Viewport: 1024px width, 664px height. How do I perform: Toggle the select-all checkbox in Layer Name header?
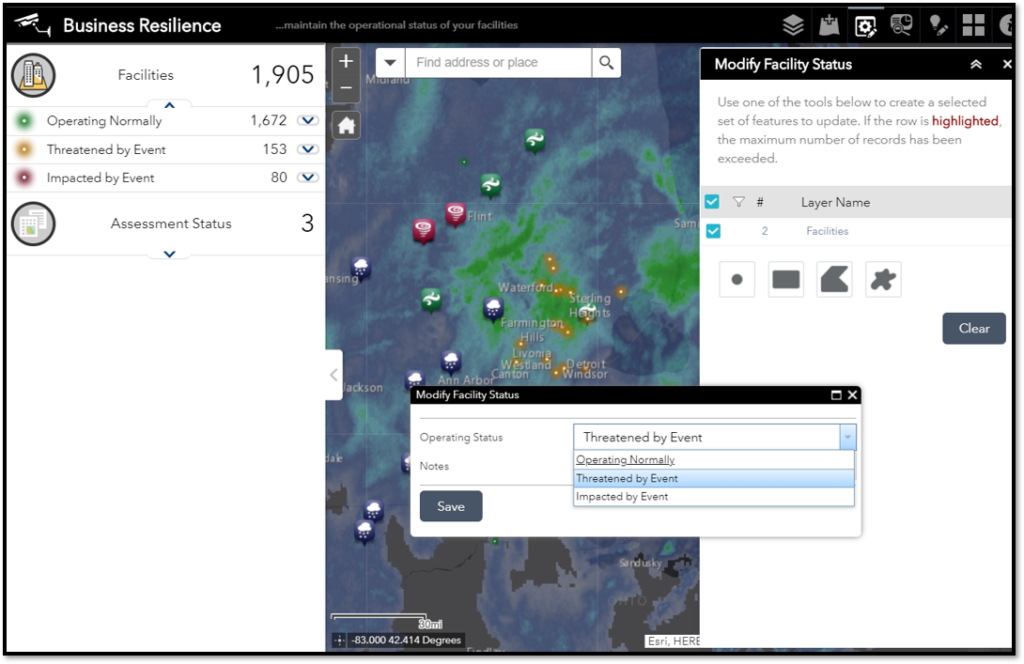[x=712, y=201]
